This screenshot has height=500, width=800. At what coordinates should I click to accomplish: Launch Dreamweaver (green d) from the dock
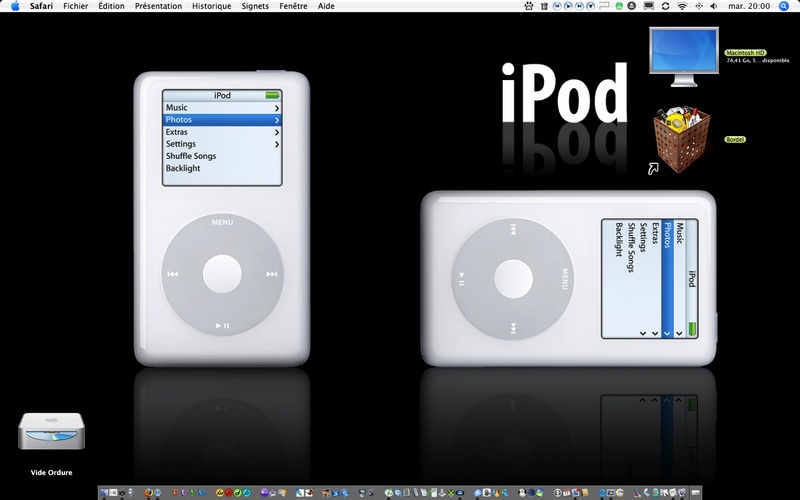coord(238,492)
